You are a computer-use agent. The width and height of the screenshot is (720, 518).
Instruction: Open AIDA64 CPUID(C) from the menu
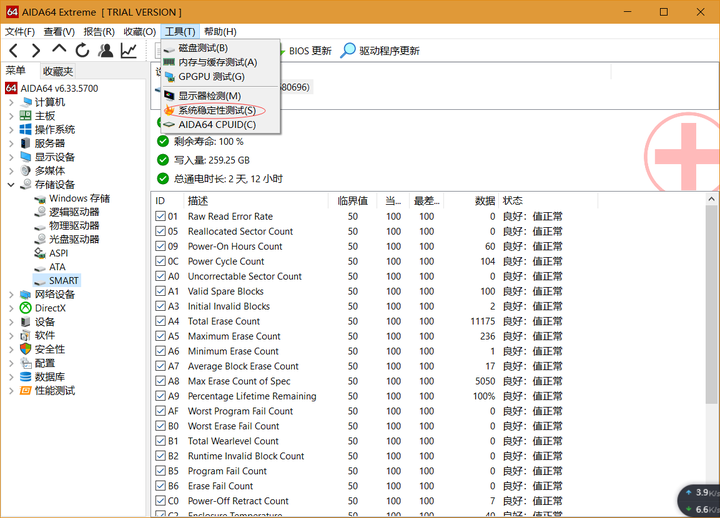[x=216, y=125]
